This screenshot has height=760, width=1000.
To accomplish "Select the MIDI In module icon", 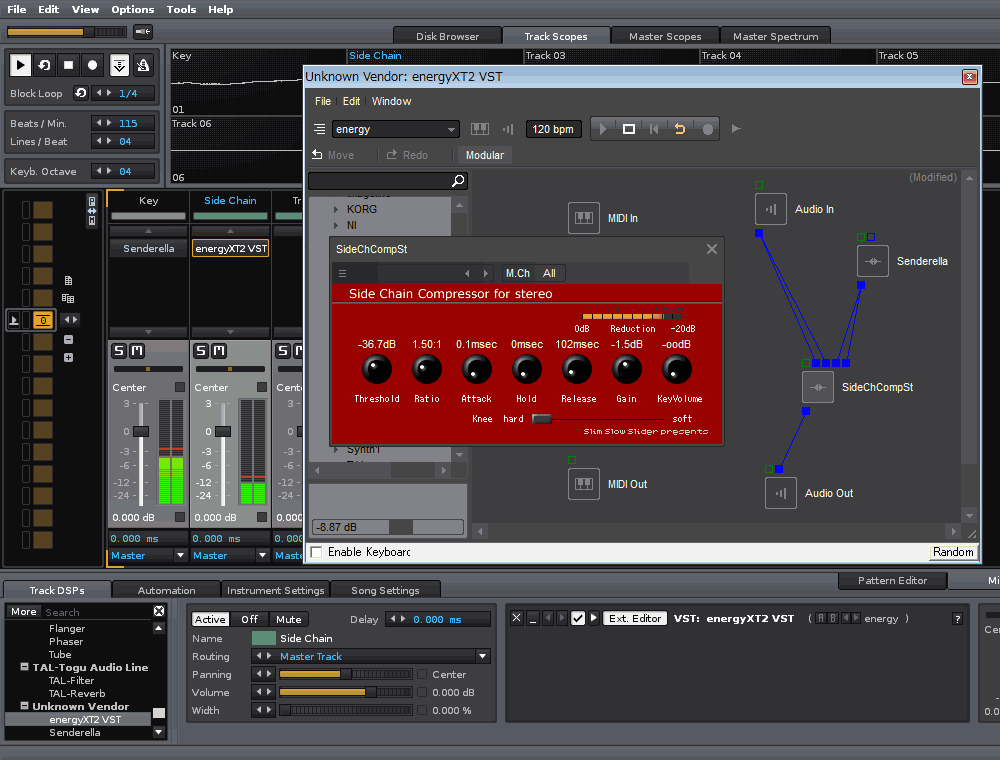I will 584,218.
